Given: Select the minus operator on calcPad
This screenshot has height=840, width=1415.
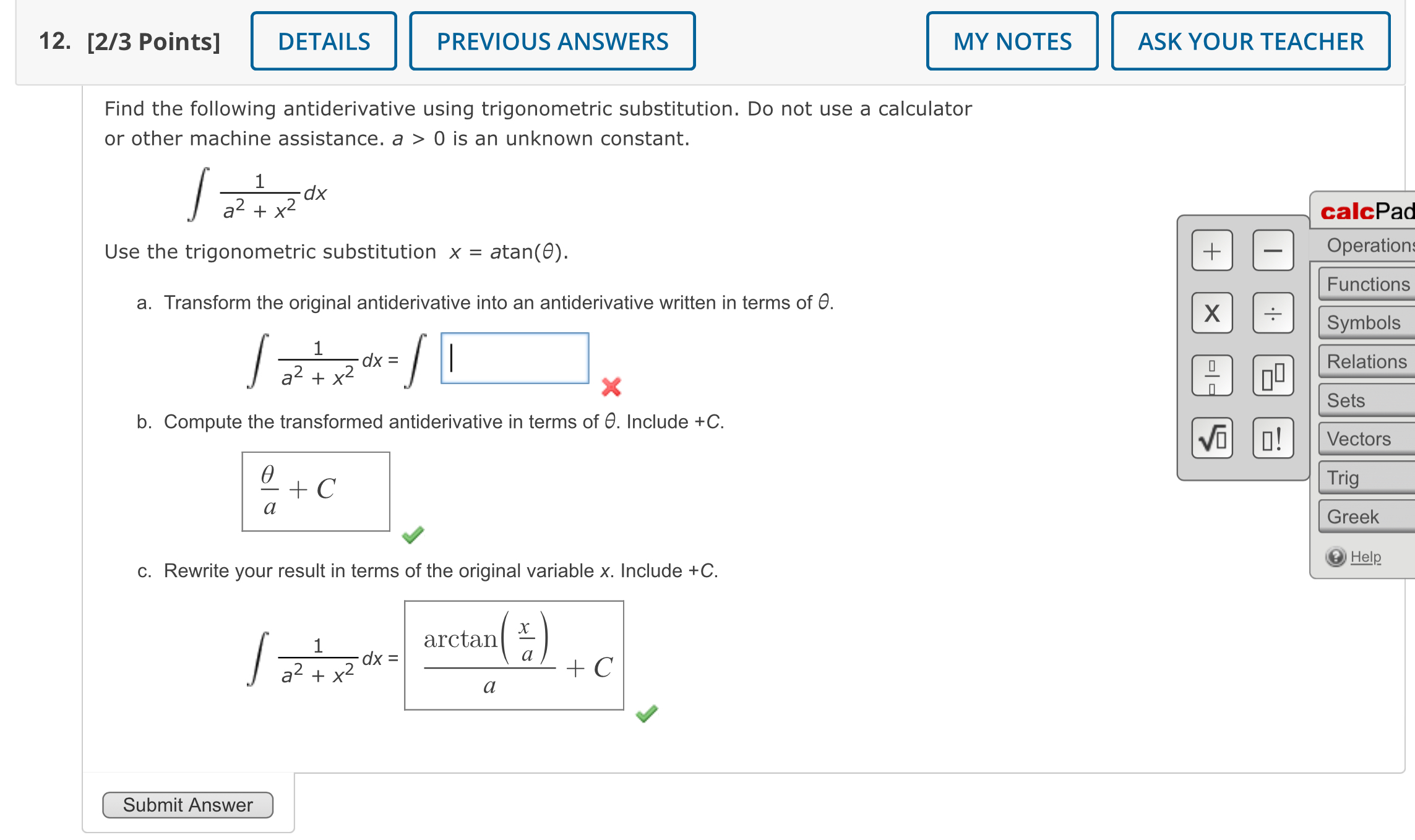Looking at the screenshot, I should 1273,251.
